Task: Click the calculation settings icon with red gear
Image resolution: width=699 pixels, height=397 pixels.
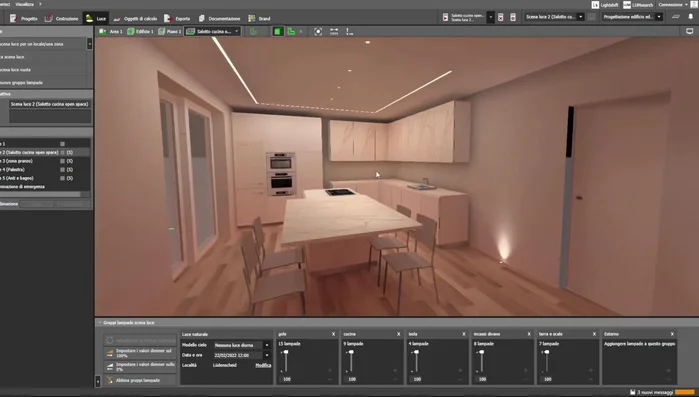Action: (513, 17)
